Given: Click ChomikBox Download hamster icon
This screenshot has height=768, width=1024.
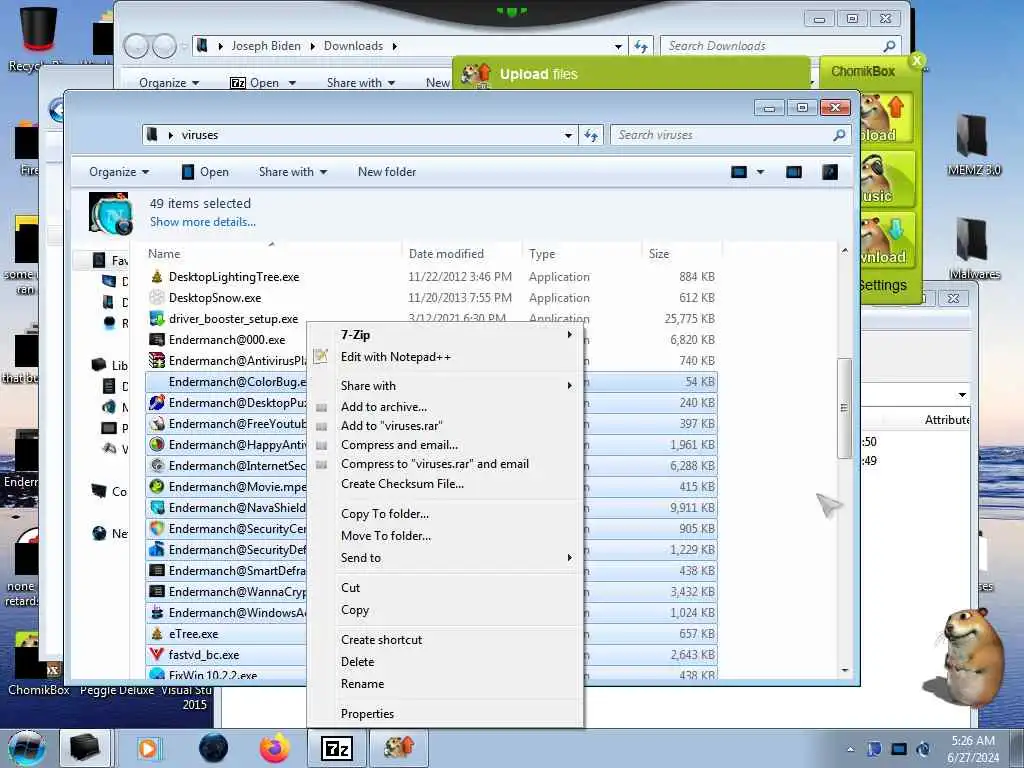Looking at the screenshot, I should point(886,240).
